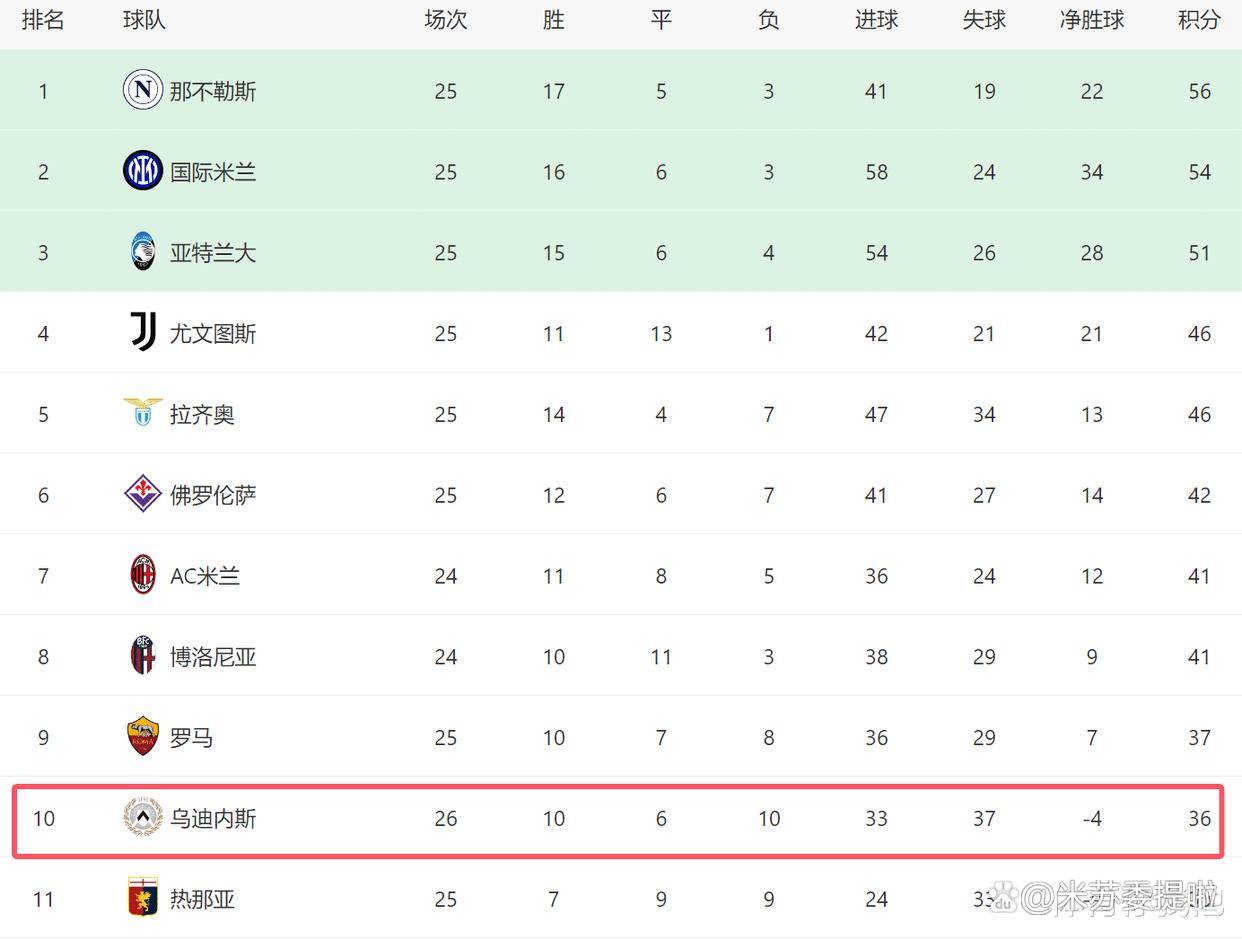This screenshot has height=940, width=1242.
Task: Click the Bologna club crest
Action: [143, 656]
